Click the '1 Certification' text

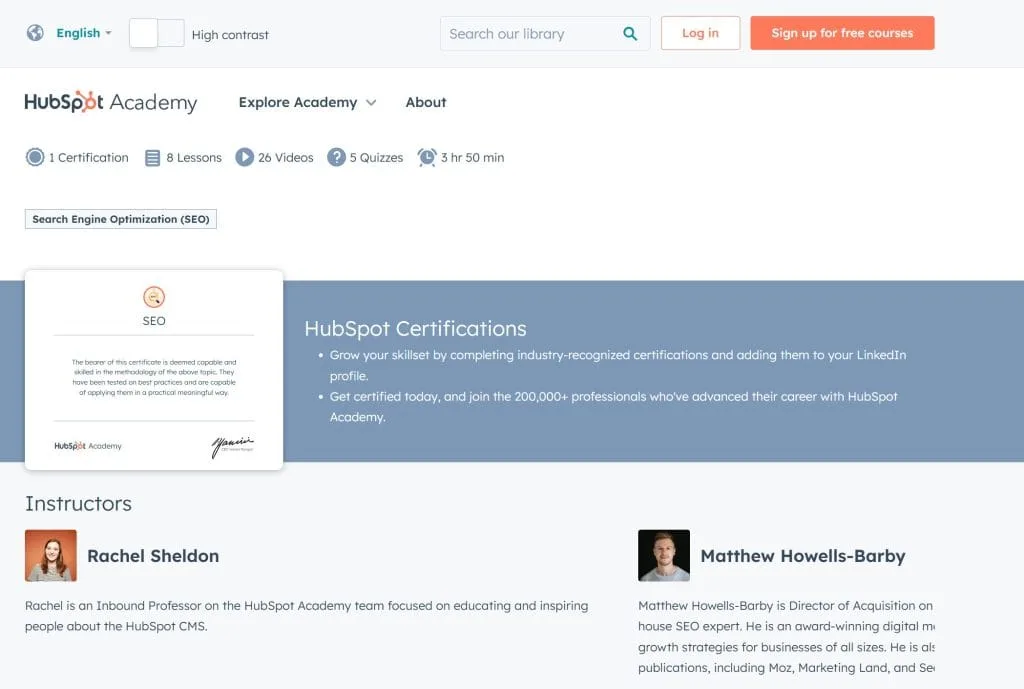[89, 157]
